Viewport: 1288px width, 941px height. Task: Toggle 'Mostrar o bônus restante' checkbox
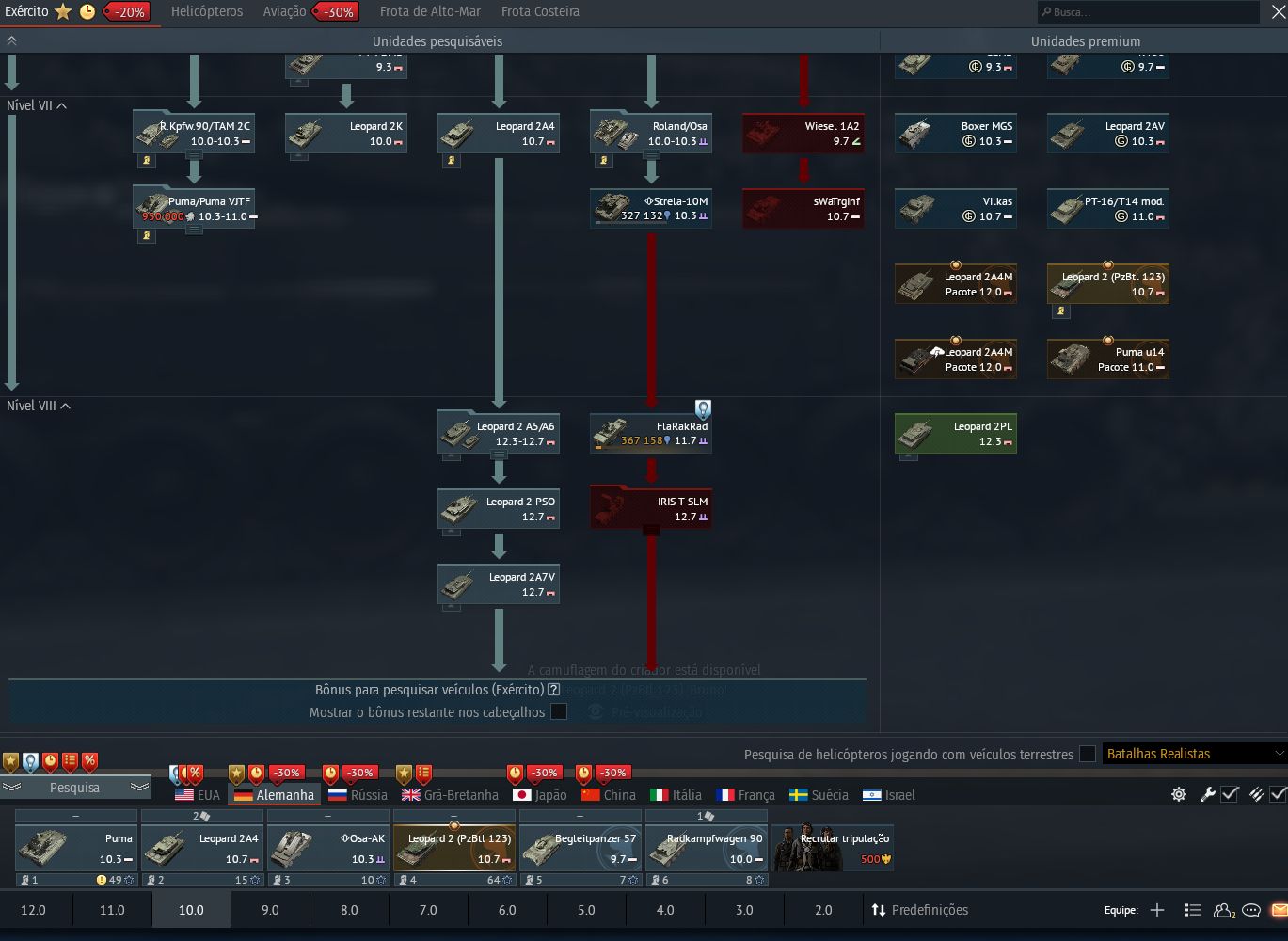(x=559, y=711)
